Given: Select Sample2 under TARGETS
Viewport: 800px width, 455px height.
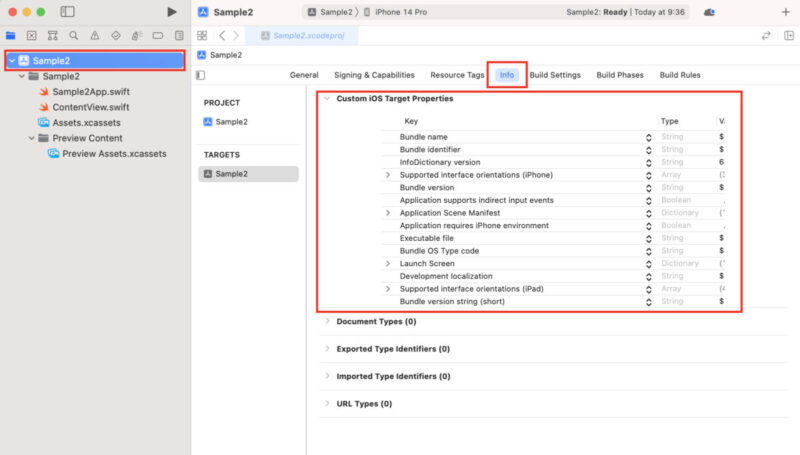Looking at the screenshot, I should coord(248,174).
